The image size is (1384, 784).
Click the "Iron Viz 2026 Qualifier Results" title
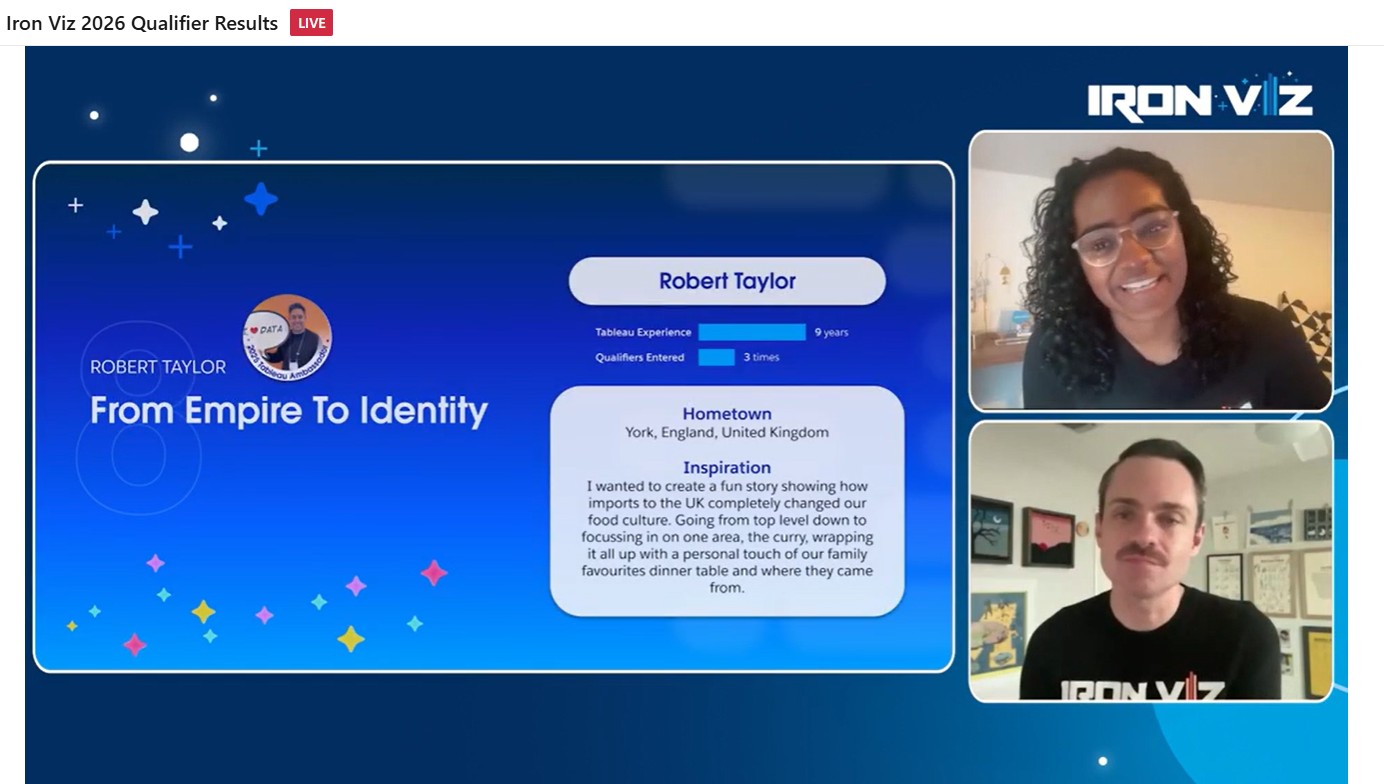[x=142, y=23]
